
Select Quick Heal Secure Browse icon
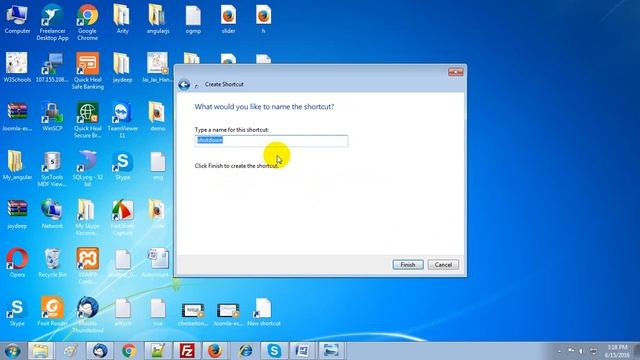pyautogui.click(x=87, y=120)
